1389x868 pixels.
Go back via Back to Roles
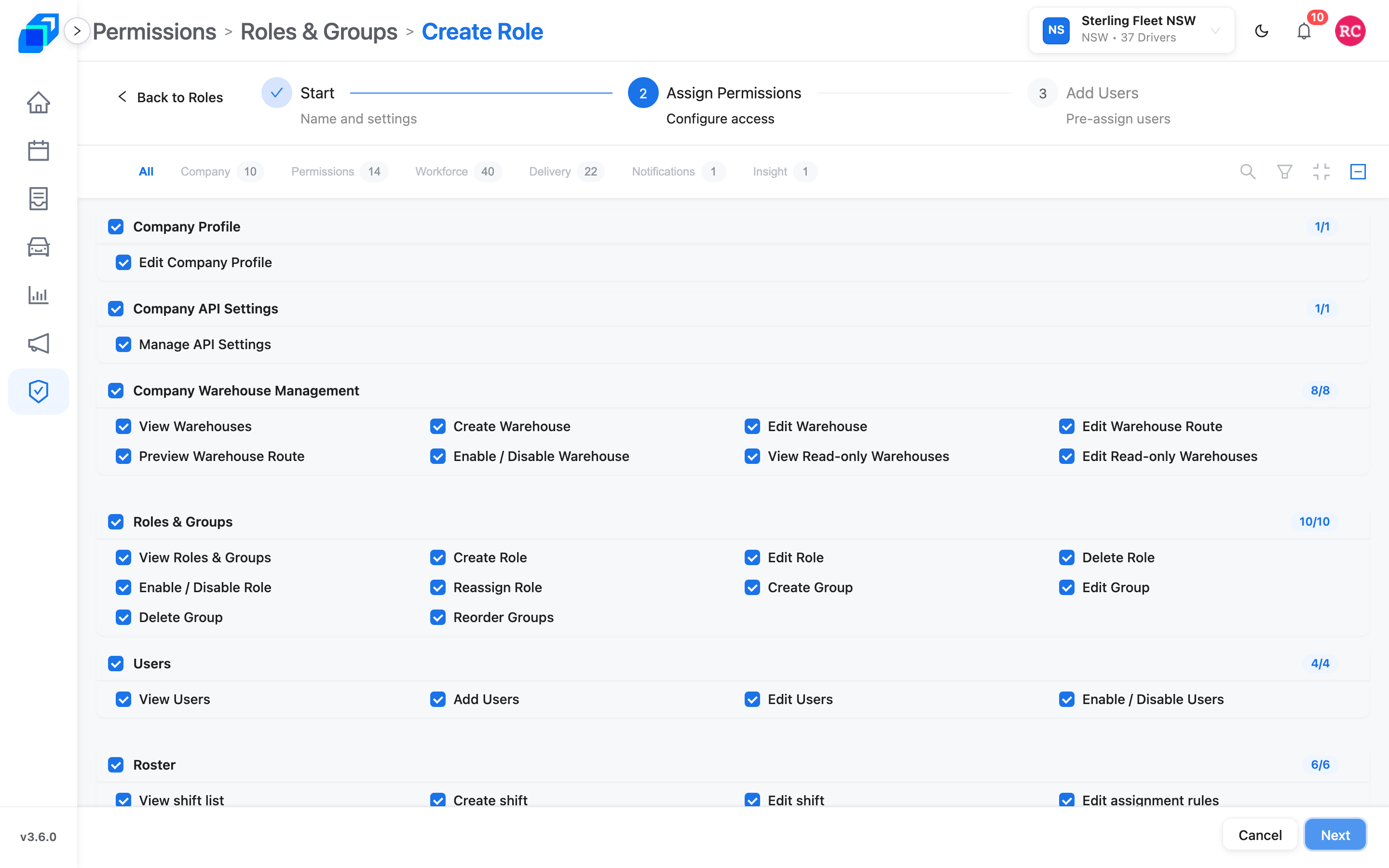(x=170, y=97)
